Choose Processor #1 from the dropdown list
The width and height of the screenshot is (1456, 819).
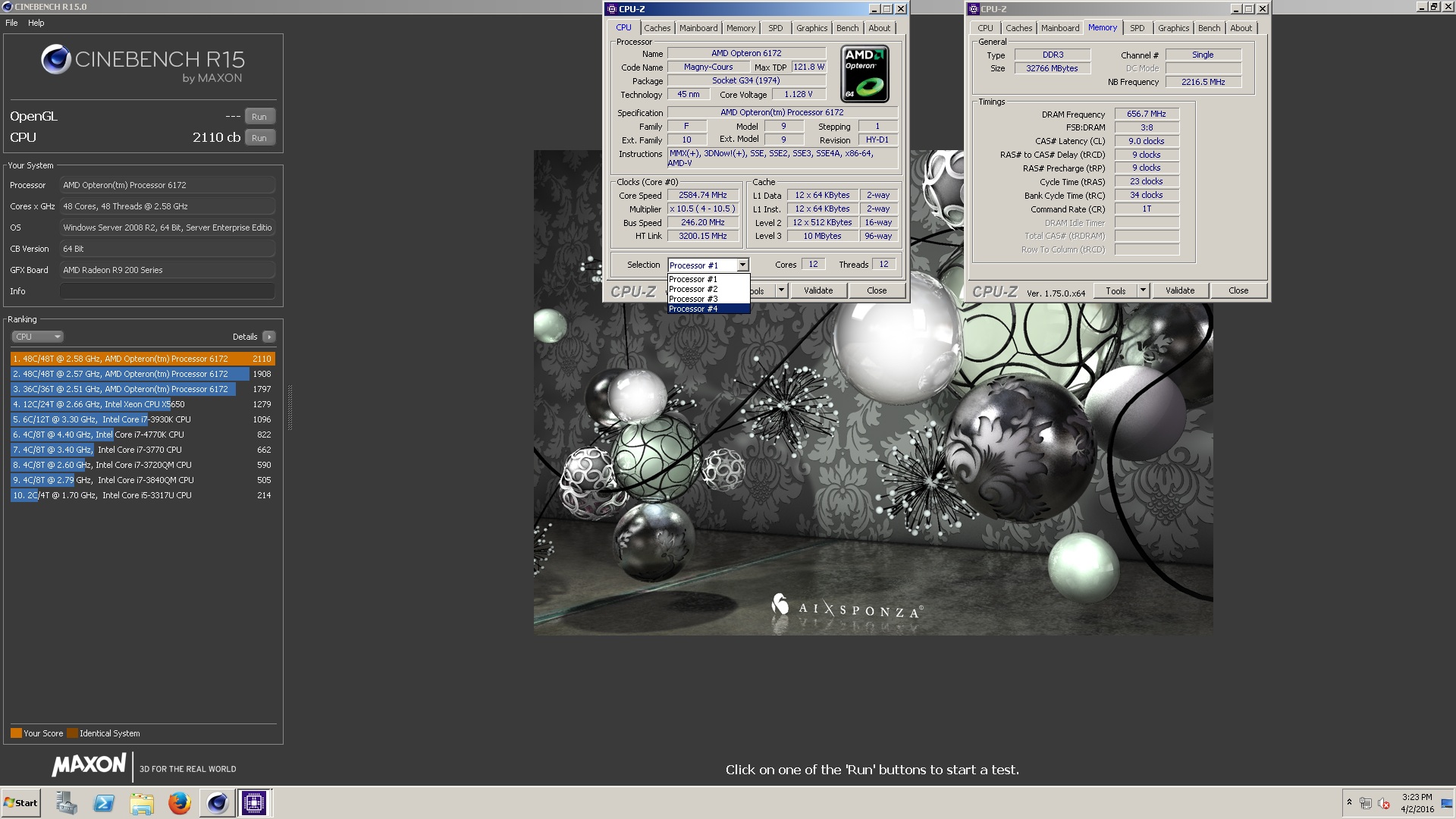tap(708, 279)
